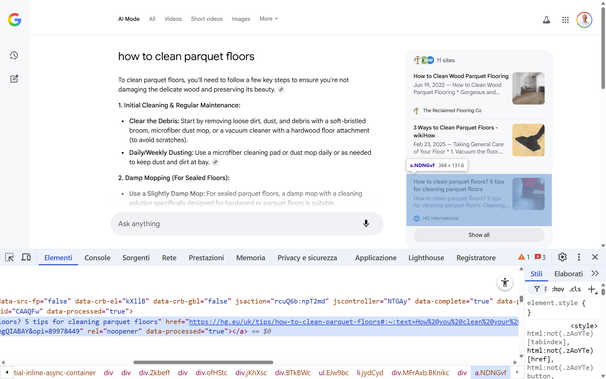The image size is (606, 379).
Task: Open AI Mode history clock icon
Action: tap(14, 55)
